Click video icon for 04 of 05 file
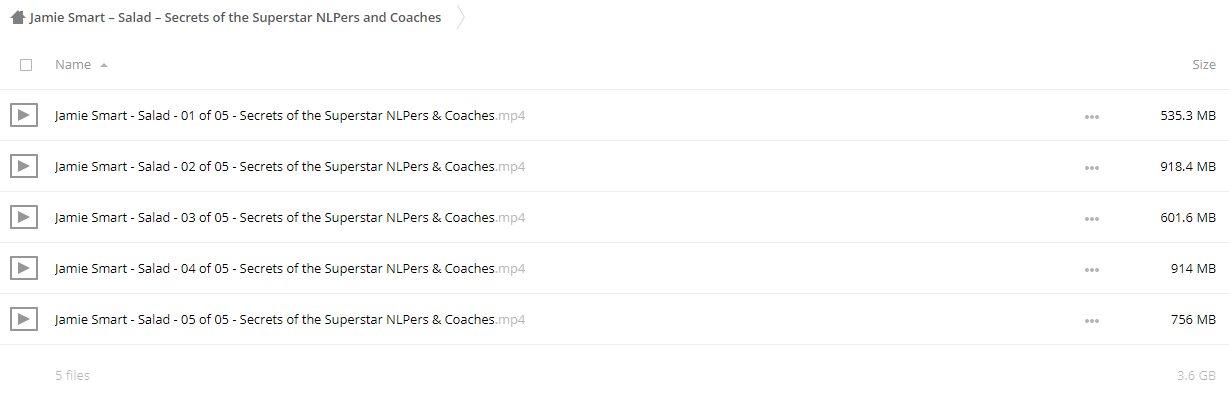 coord(24,268)
